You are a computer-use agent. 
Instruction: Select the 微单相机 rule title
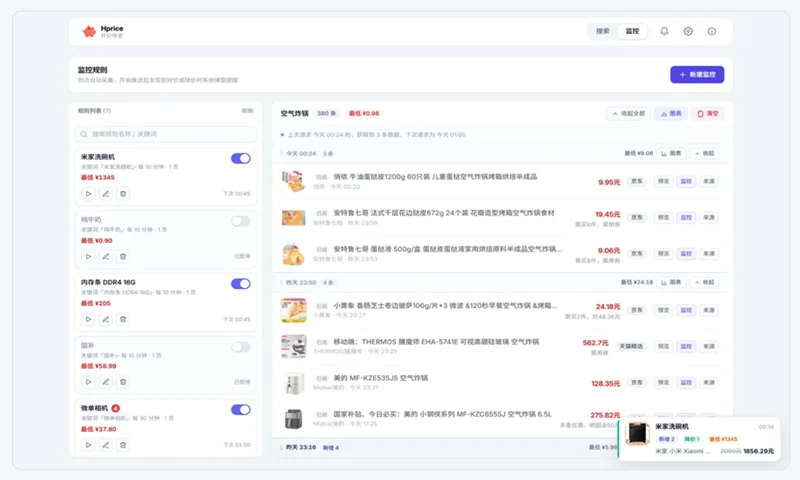coord(94,409)
